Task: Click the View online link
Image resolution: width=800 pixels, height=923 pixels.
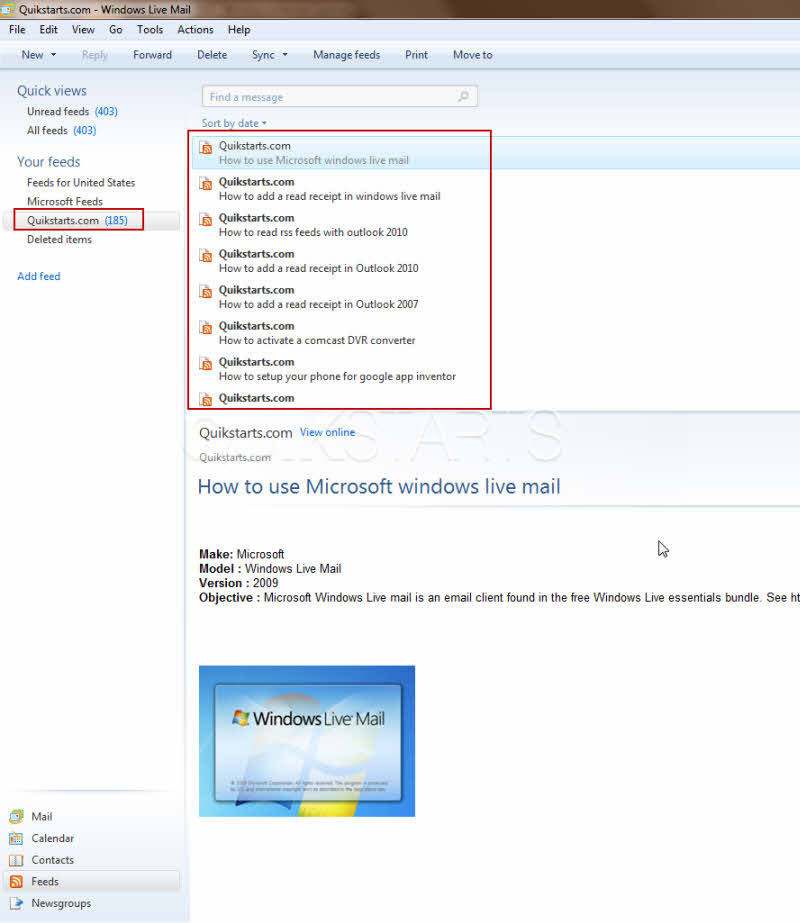Action: pos(327,432)
